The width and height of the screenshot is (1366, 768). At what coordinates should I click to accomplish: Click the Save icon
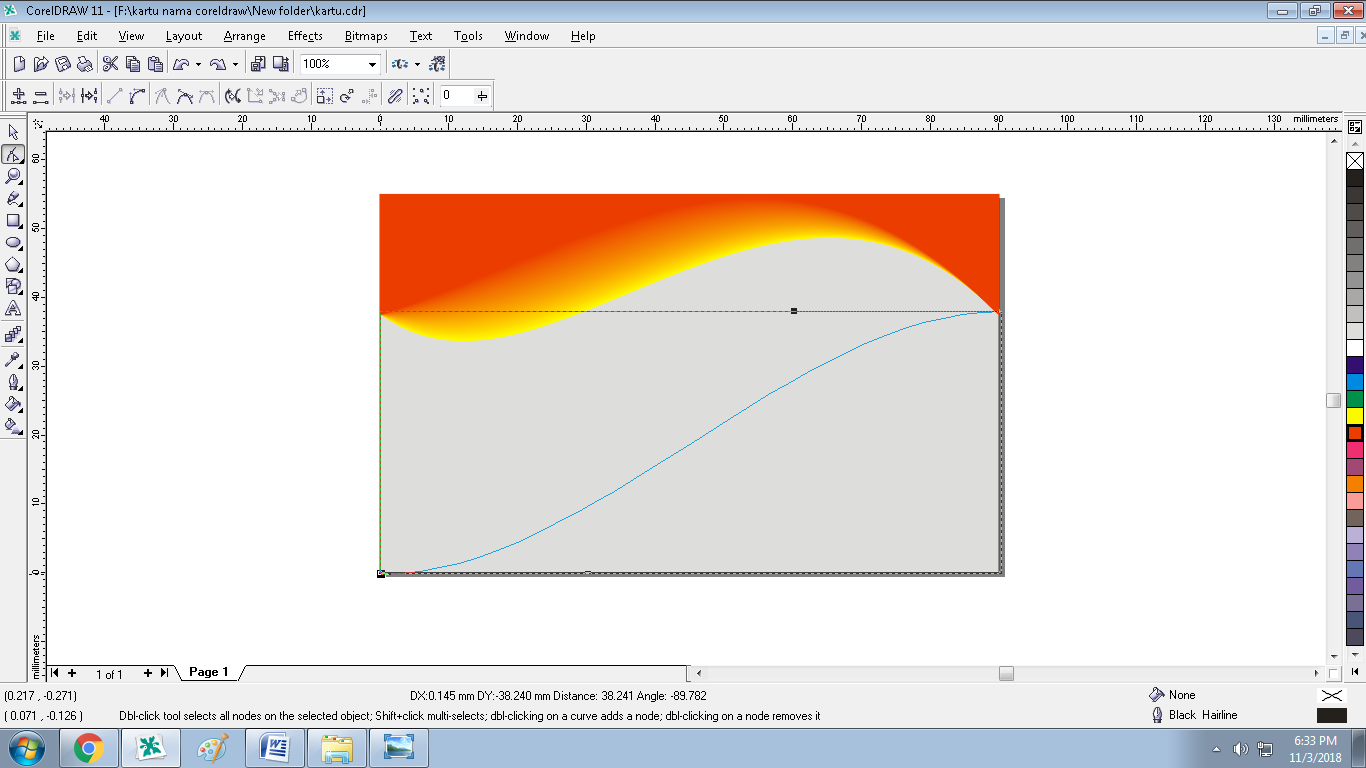tap(63, 64)
